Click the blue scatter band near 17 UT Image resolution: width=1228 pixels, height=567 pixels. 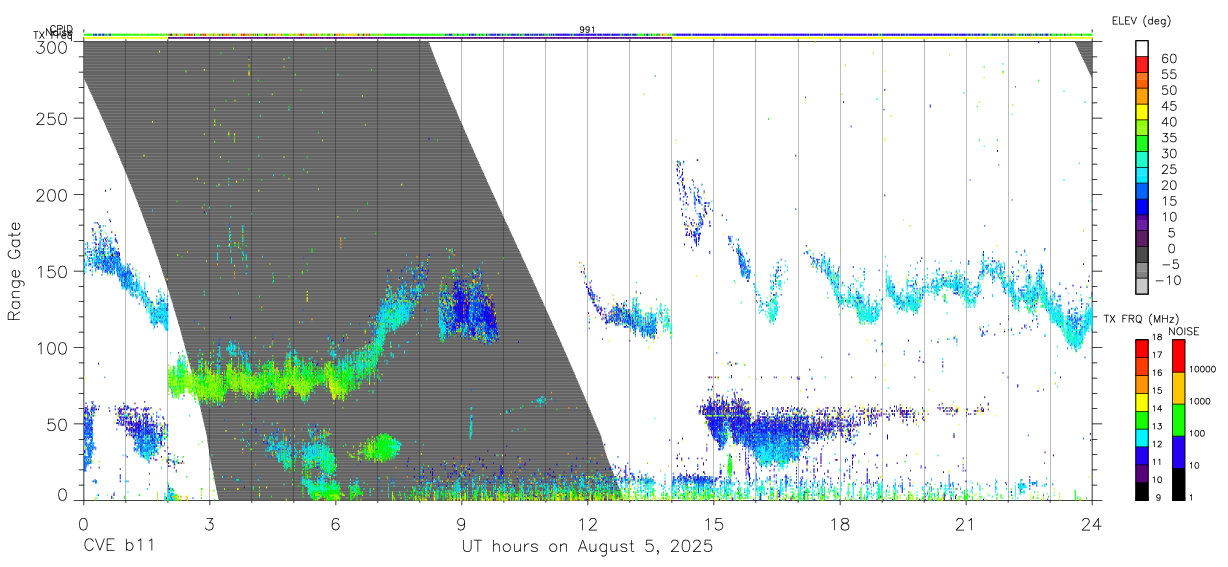coord(790,432)
